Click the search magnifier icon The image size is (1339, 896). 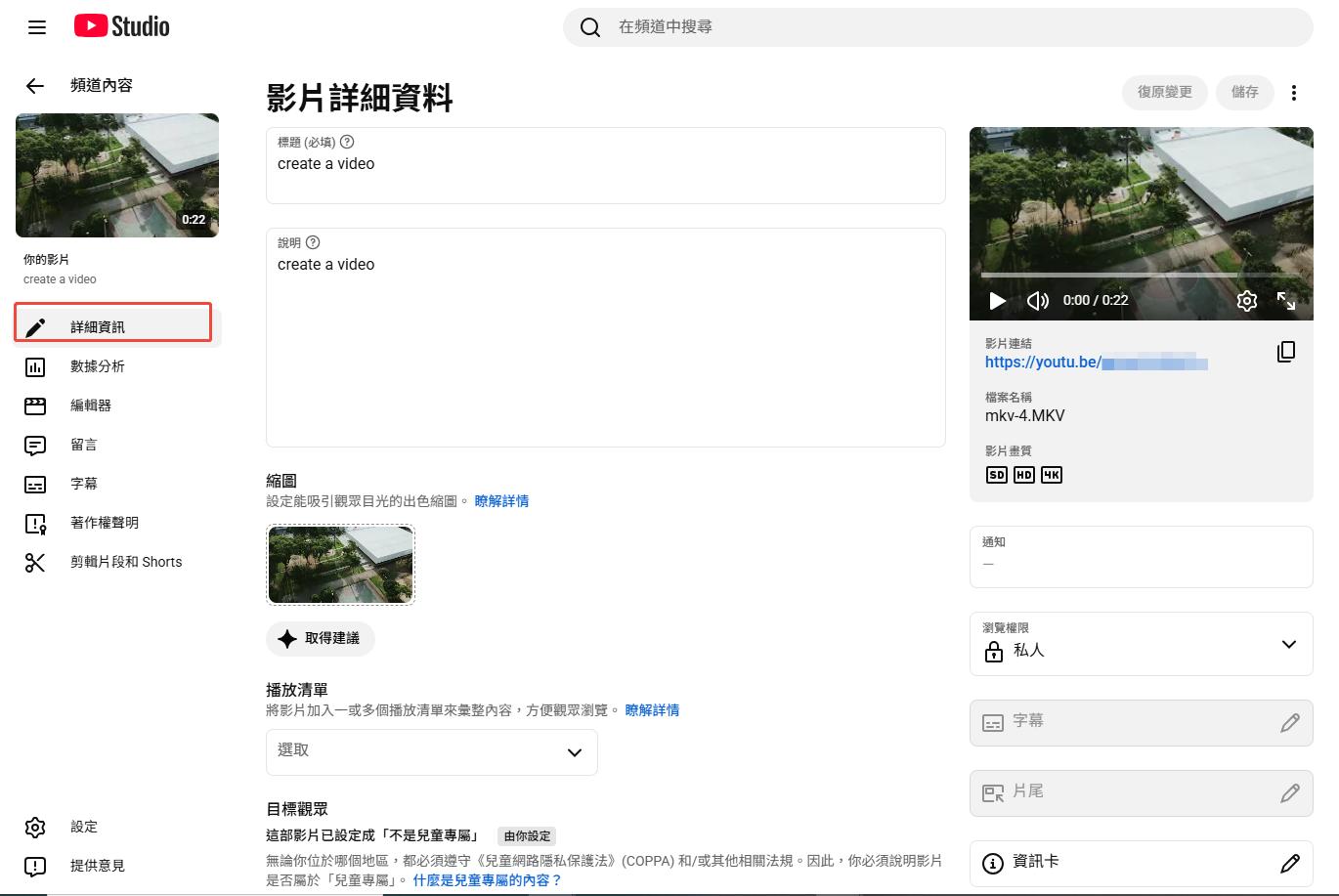click(590, 27)
